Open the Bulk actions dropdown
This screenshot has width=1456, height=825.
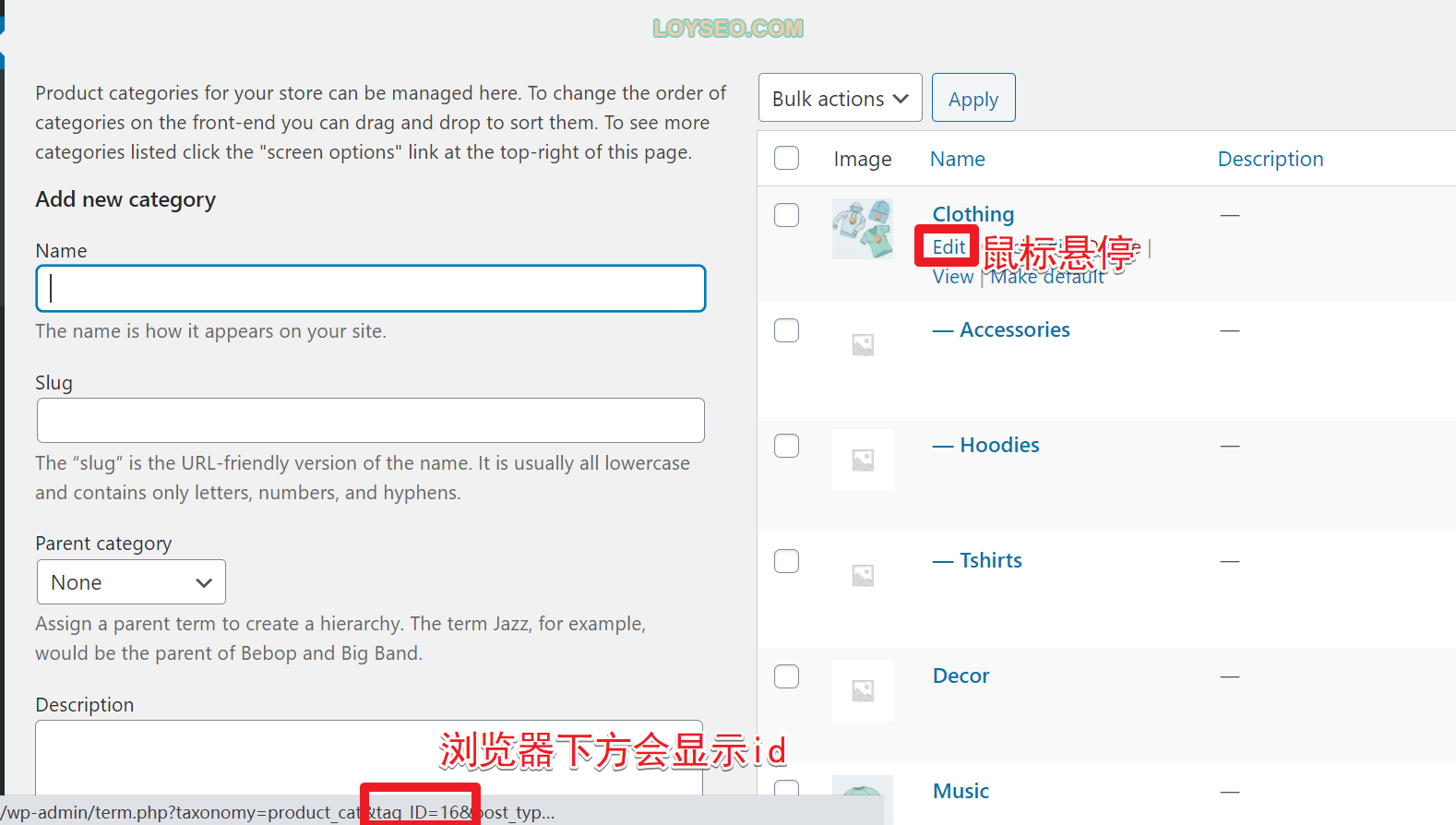pos(840,98)
